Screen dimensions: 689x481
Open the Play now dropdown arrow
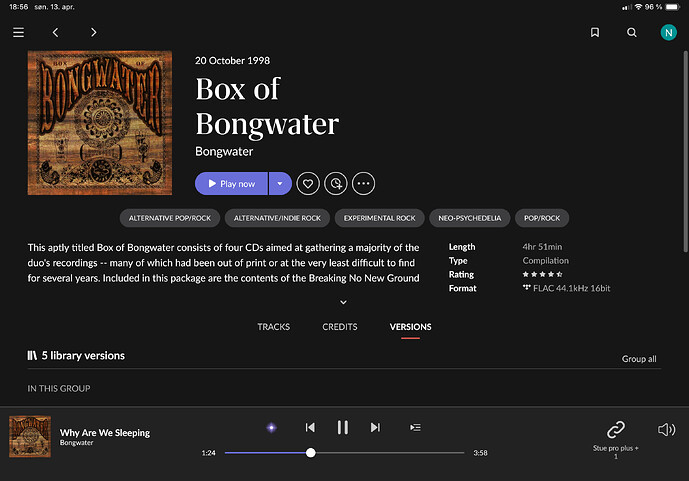point(280,184)
